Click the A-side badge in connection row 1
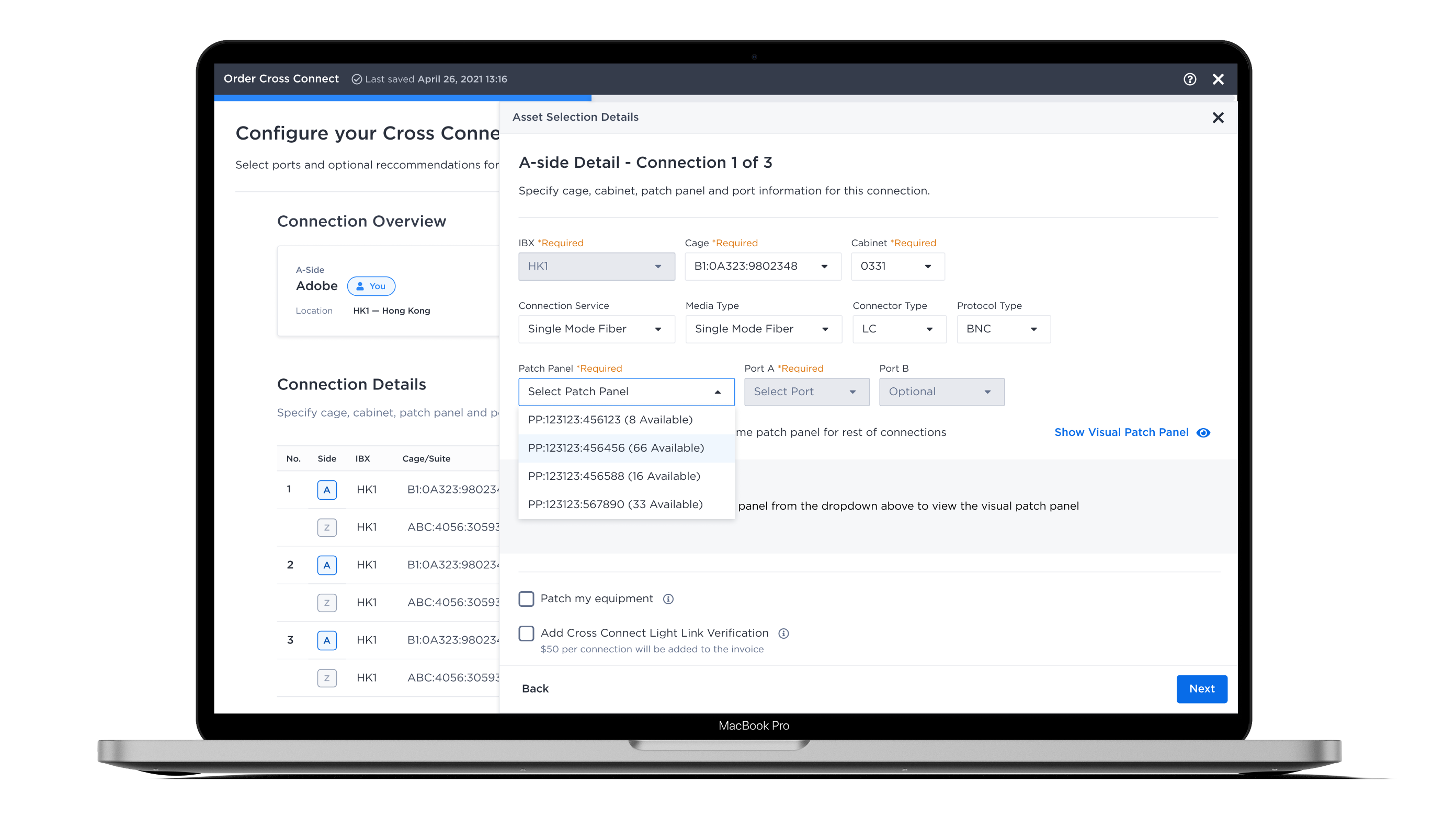The width and height of the screenshot is (1456, 840). [x=327, y=490]
